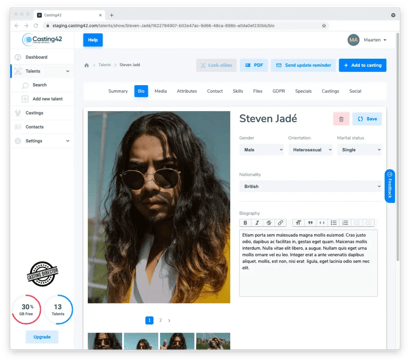Switch to the Files tab
This screenshot has width=410, height=362.
coord(258,91)
